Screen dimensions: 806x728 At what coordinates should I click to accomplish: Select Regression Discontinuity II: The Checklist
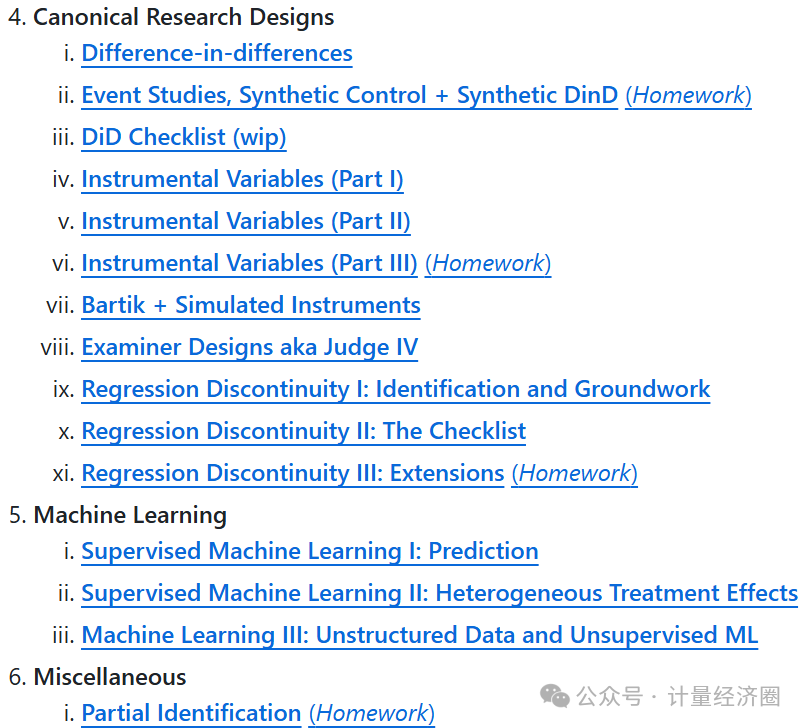coord(303,432)
